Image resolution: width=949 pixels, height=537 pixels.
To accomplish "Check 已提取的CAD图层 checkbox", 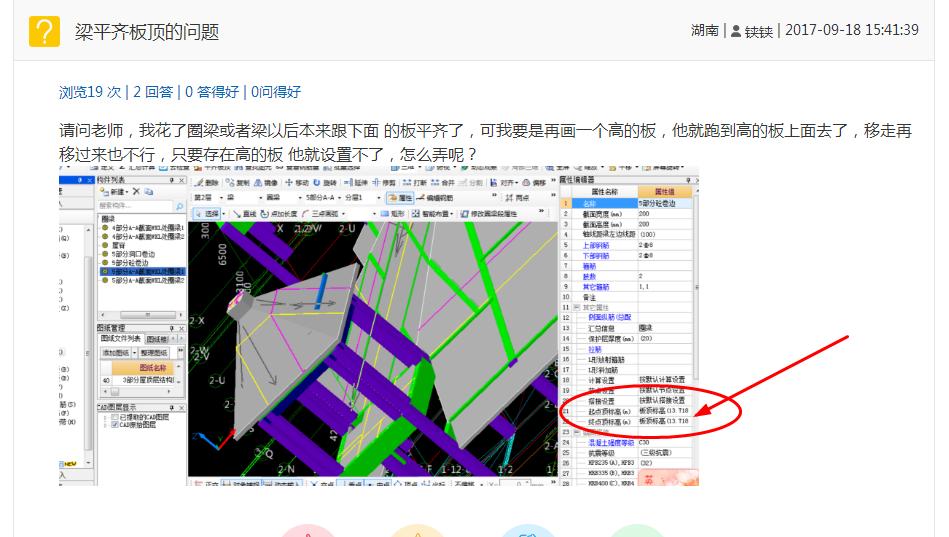I will pyautogui.click(x=115, y=417).
